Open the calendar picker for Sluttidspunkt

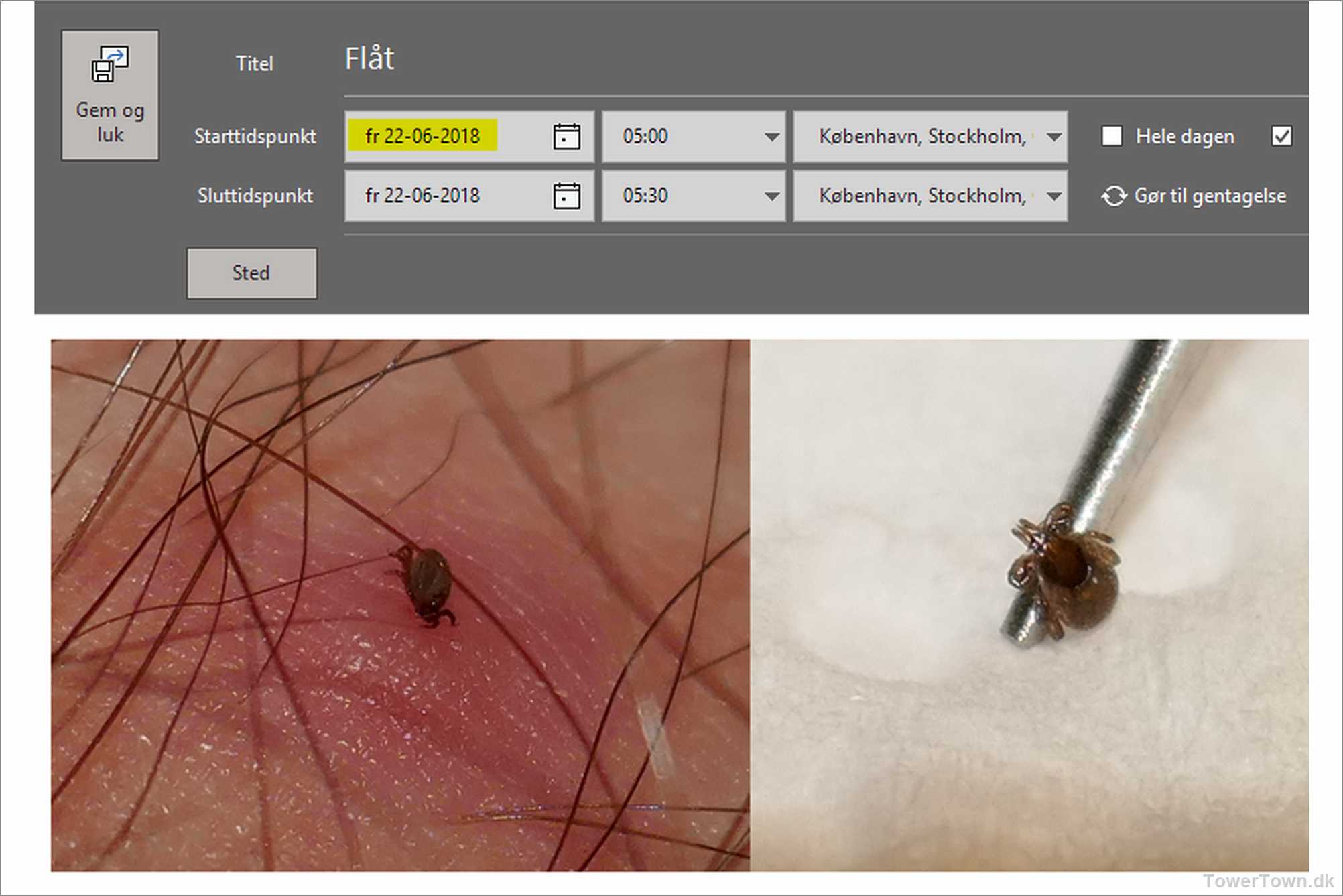pyautogui.click(x=566, y=196)
